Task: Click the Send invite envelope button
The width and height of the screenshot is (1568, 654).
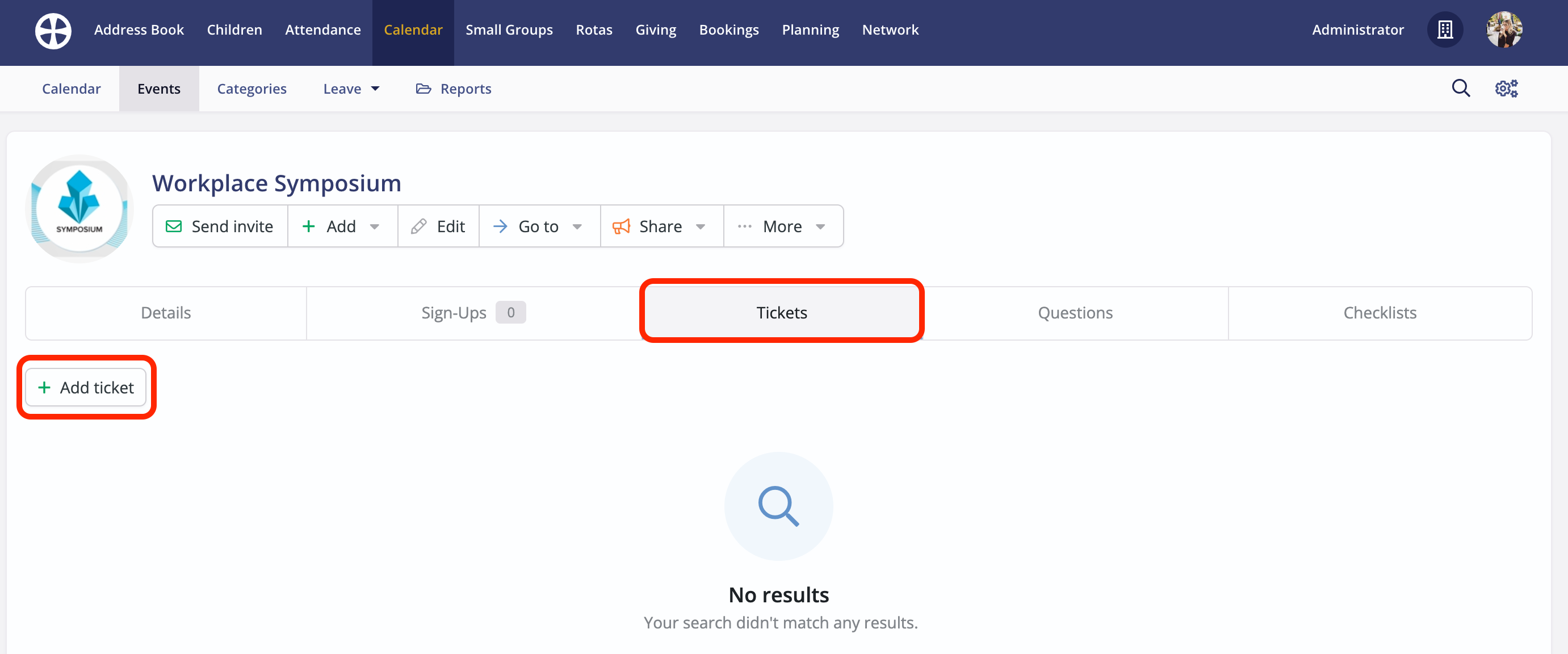Action: click(x=220, y=227)
